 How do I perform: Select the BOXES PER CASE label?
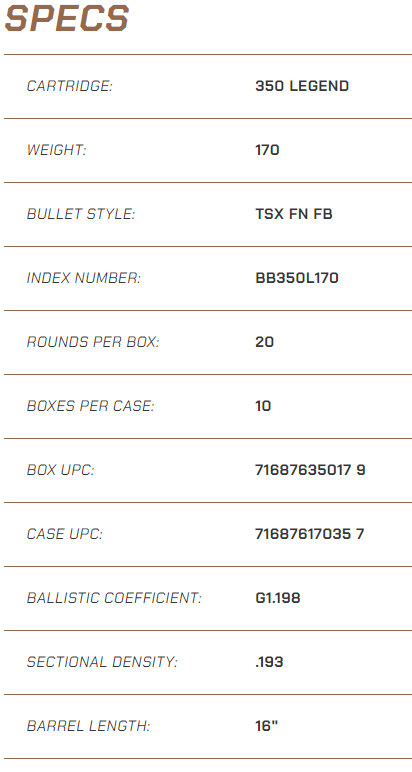click(x=90, y=406)
